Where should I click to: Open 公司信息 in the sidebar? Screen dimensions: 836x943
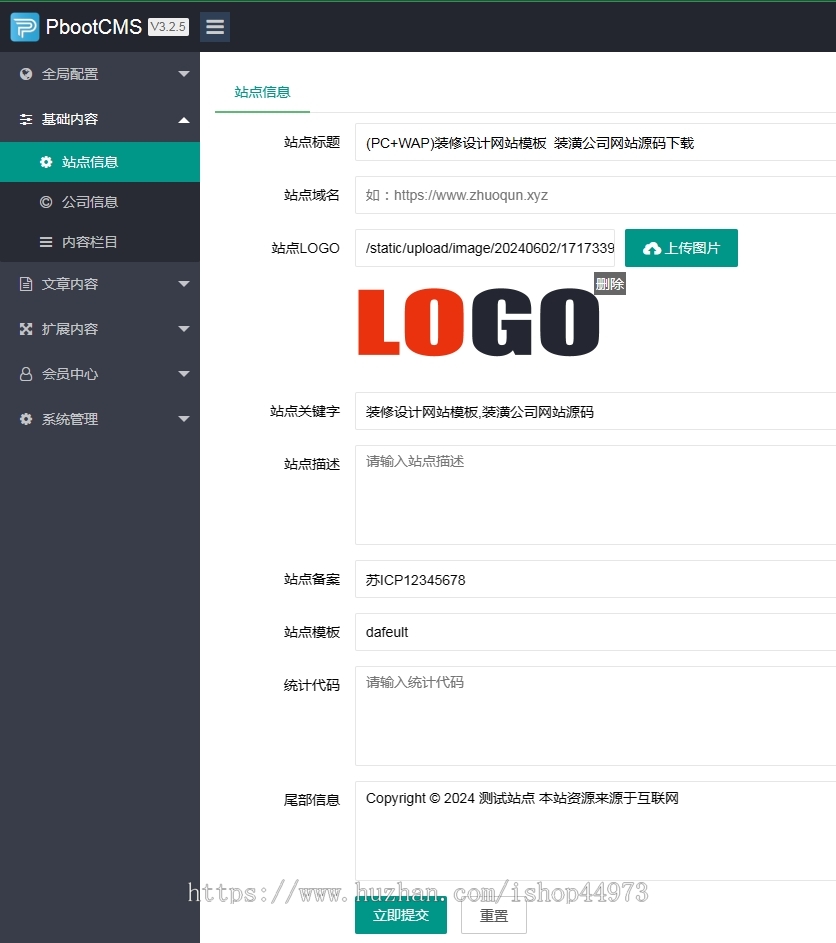[100, 202]
